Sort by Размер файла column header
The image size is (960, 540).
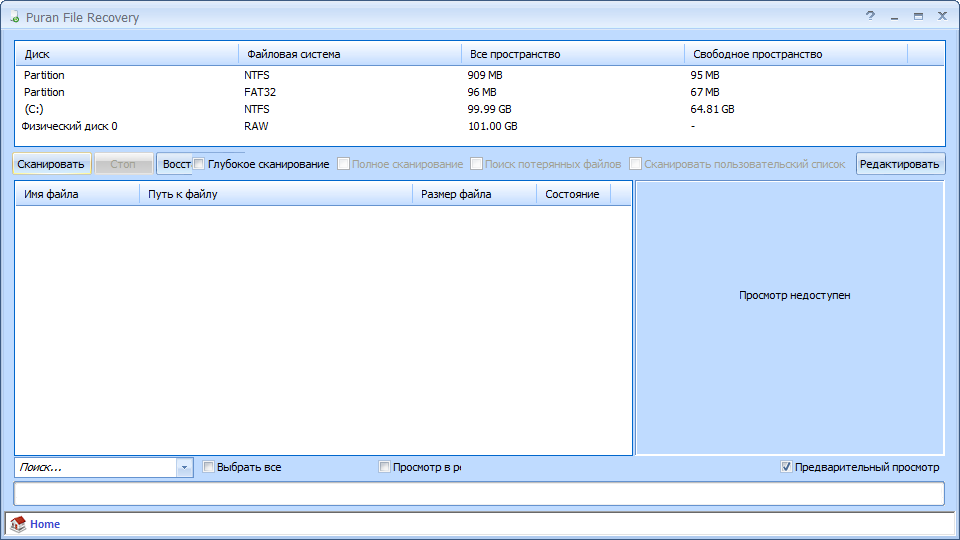point(474,194)
